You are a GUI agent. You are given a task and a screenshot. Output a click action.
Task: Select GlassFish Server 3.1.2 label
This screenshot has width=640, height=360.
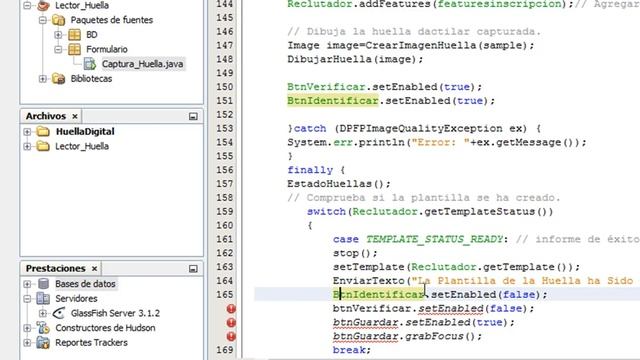pyautogui.click(x=116, y=313)
